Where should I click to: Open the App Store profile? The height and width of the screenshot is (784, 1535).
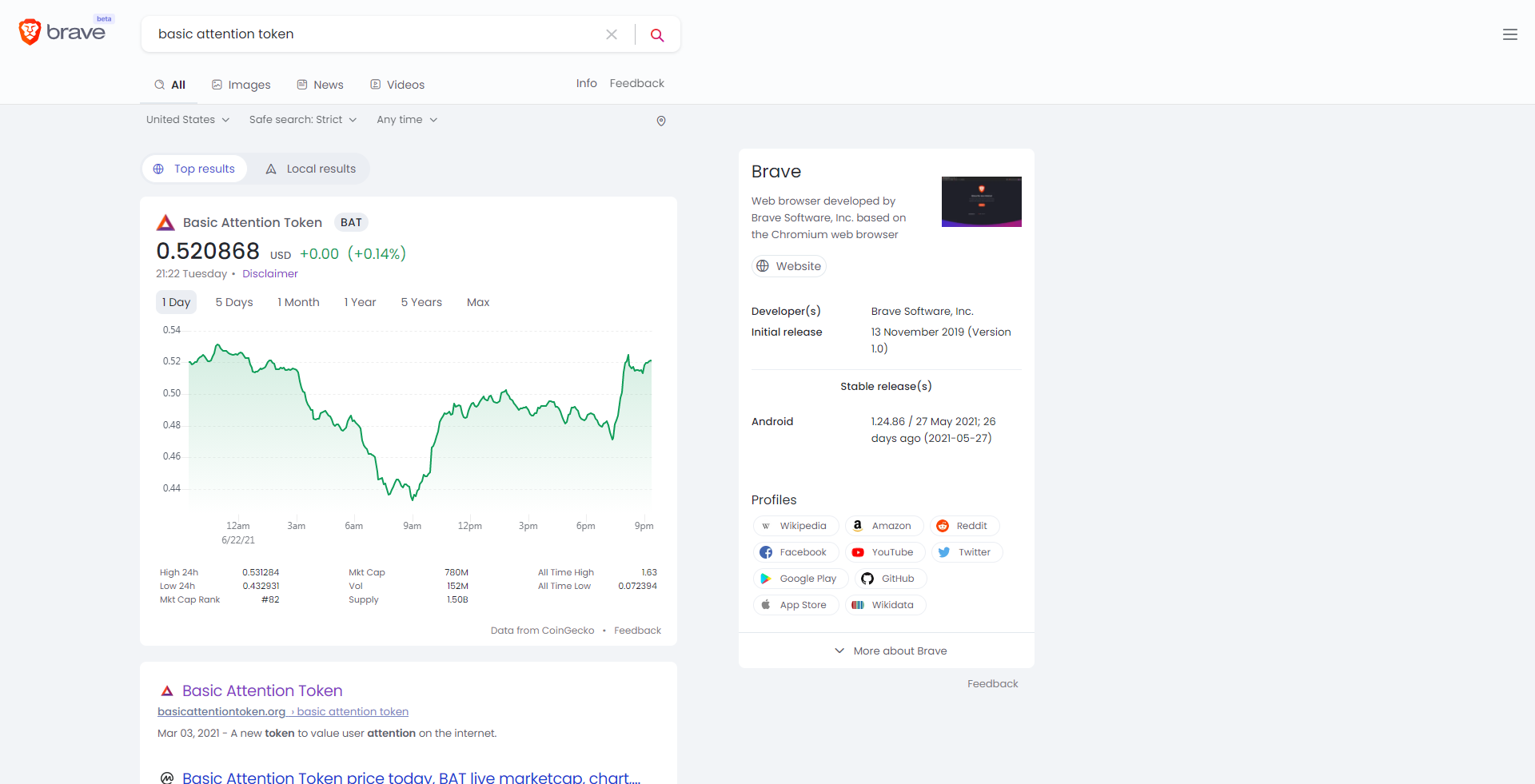pyautogui.click(x=795, y=605)
